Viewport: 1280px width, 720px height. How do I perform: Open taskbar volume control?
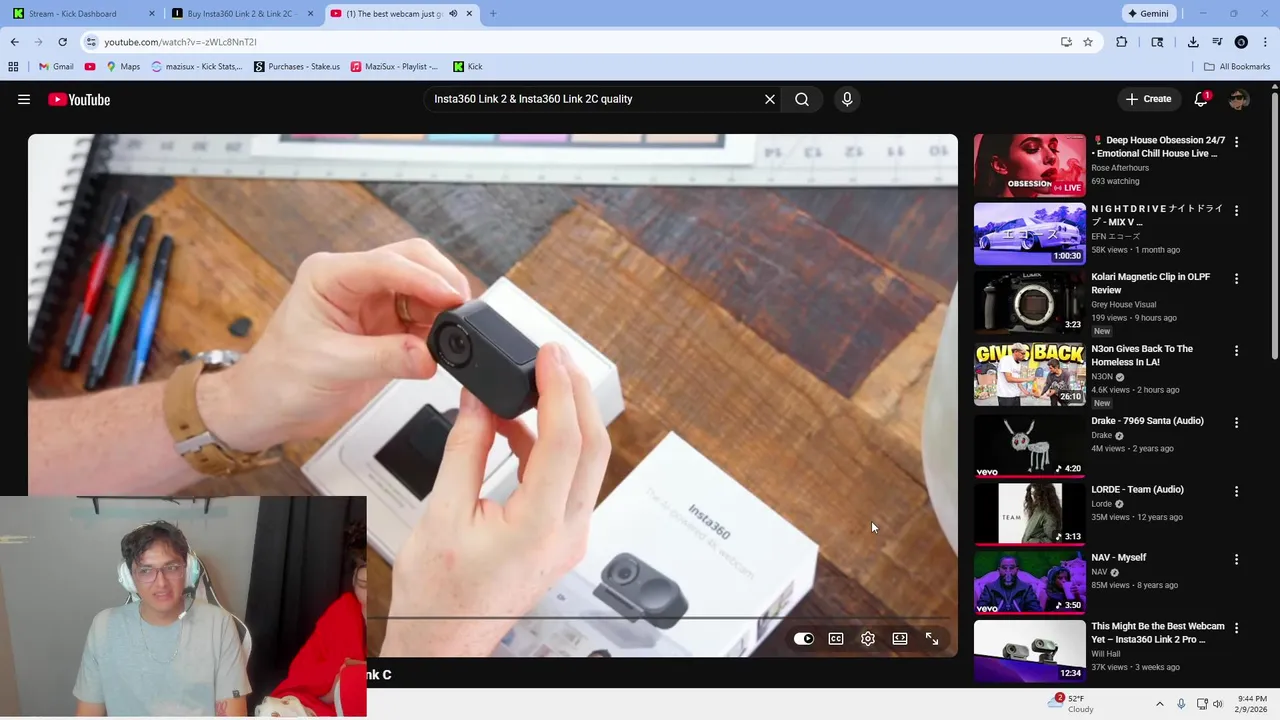pos(1218,704)
